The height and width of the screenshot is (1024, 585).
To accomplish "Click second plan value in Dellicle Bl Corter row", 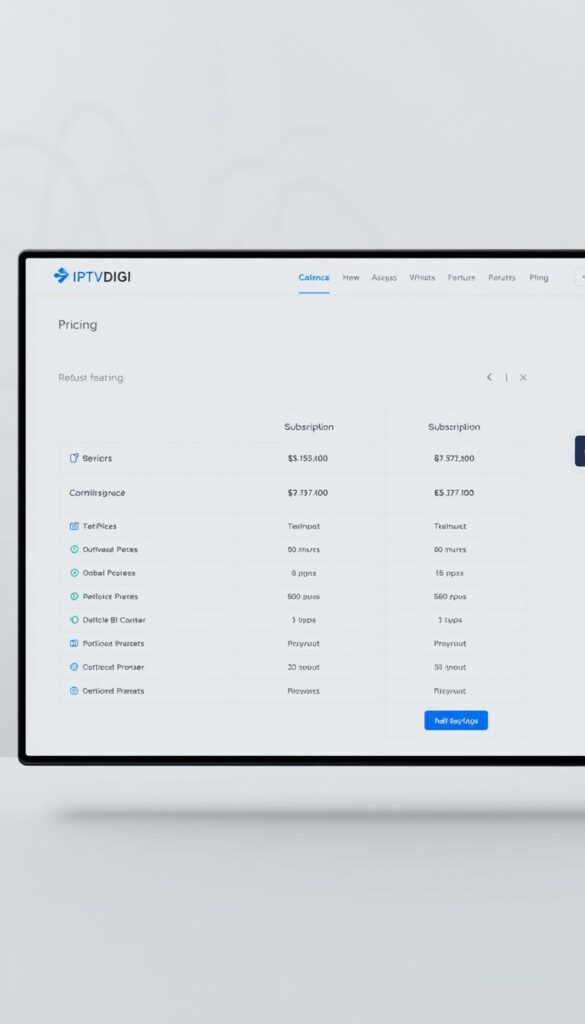I will coord(450,620).
